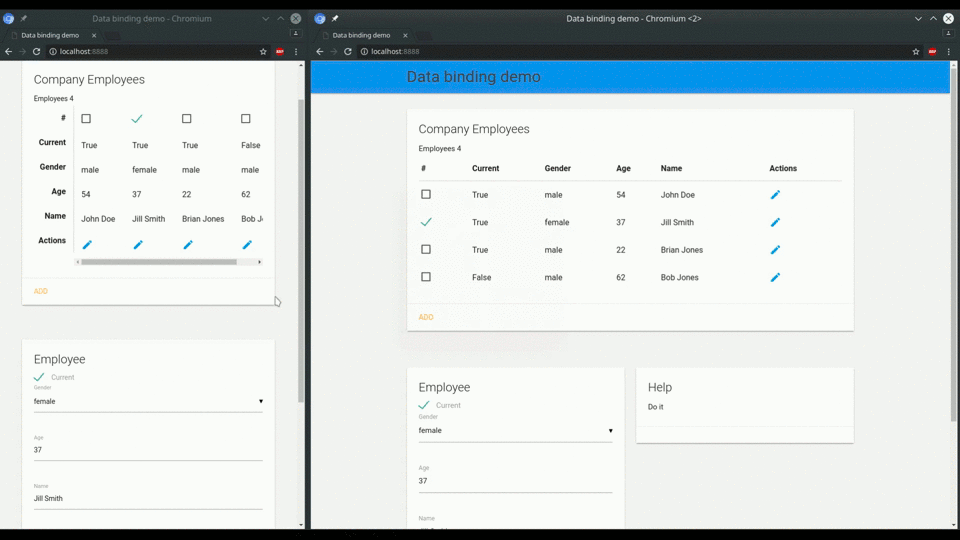Click the Current column header, right table
This screenshot has width=960, height=540.
[486, 168]
